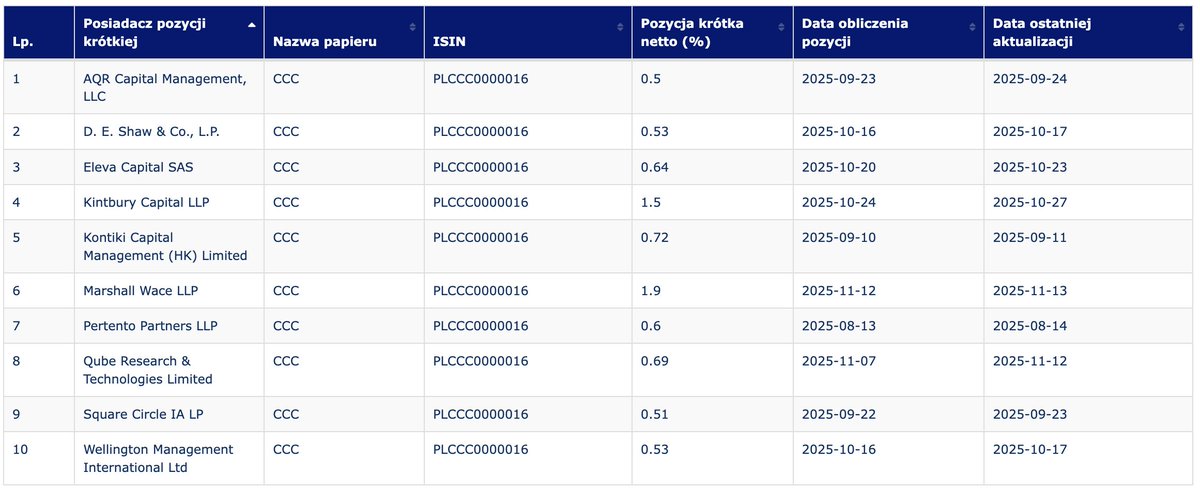
Task: Click the Lp. column header
Action: click(x=38, y=33)
